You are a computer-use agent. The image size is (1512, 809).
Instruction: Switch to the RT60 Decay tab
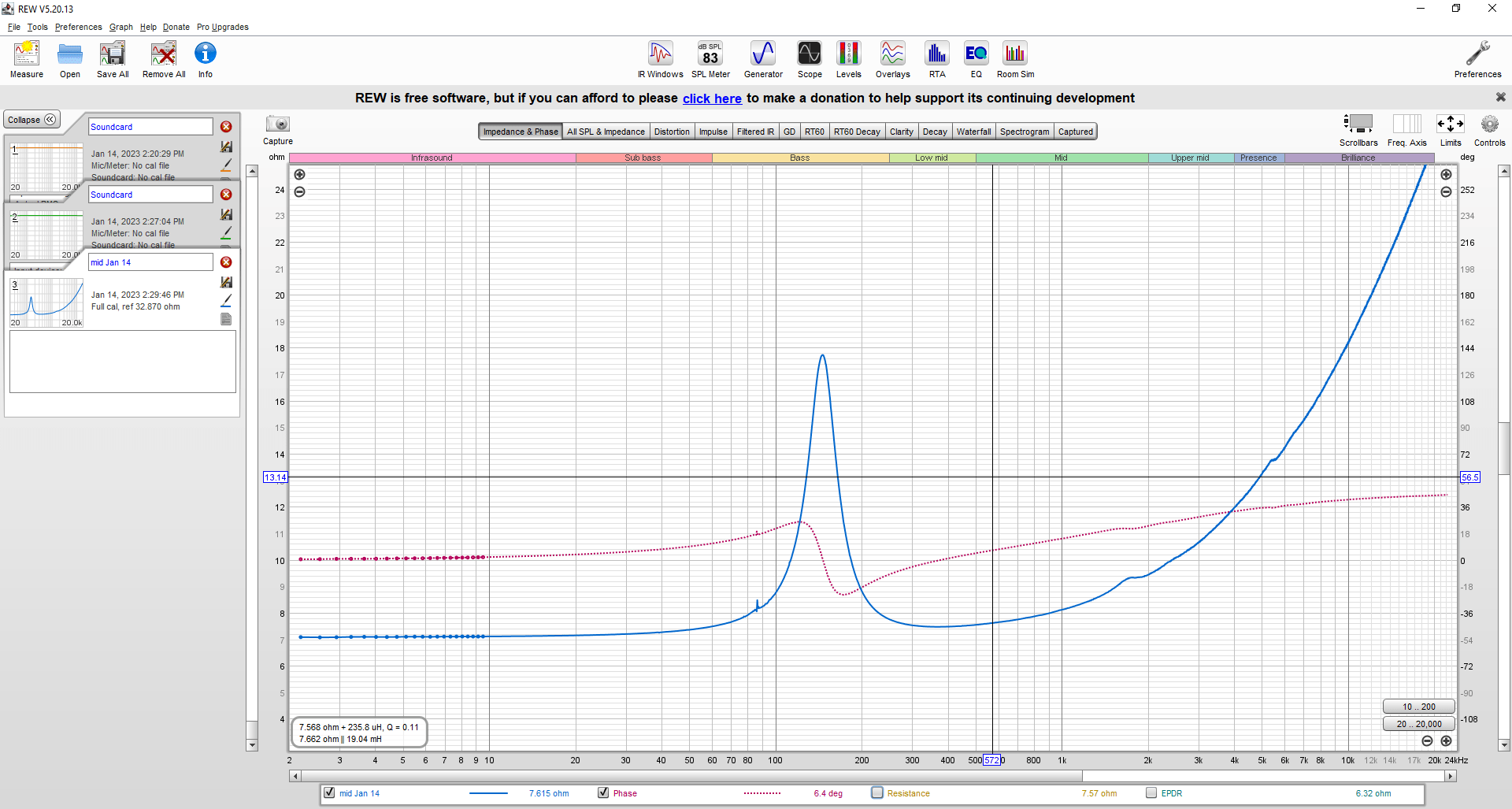point(857,132)
